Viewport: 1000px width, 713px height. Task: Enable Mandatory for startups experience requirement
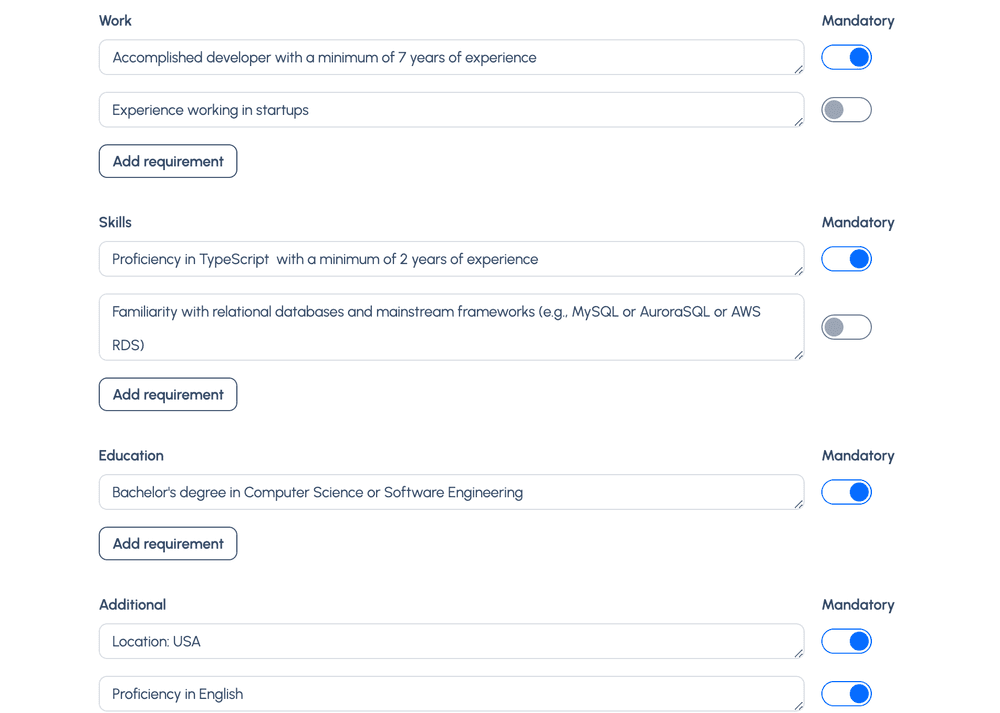[846, 110]
